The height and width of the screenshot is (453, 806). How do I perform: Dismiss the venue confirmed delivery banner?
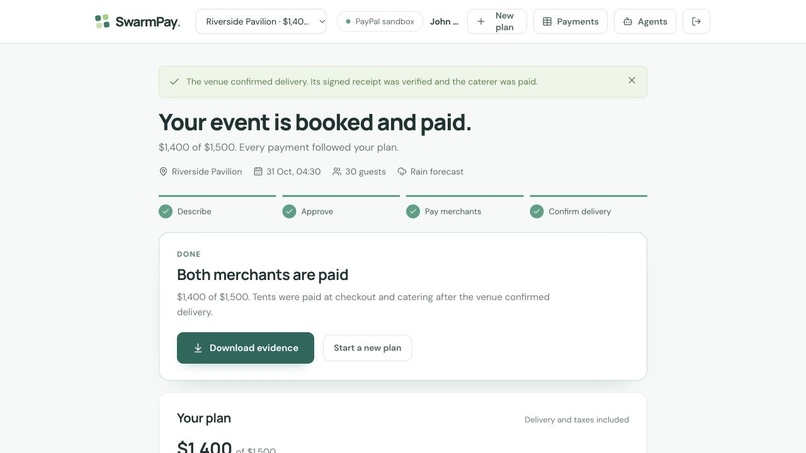tap(632, 80)
